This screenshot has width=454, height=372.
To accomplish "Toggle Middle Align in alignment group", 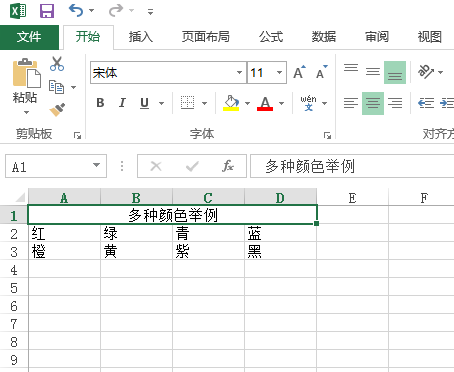I will 373,72.
